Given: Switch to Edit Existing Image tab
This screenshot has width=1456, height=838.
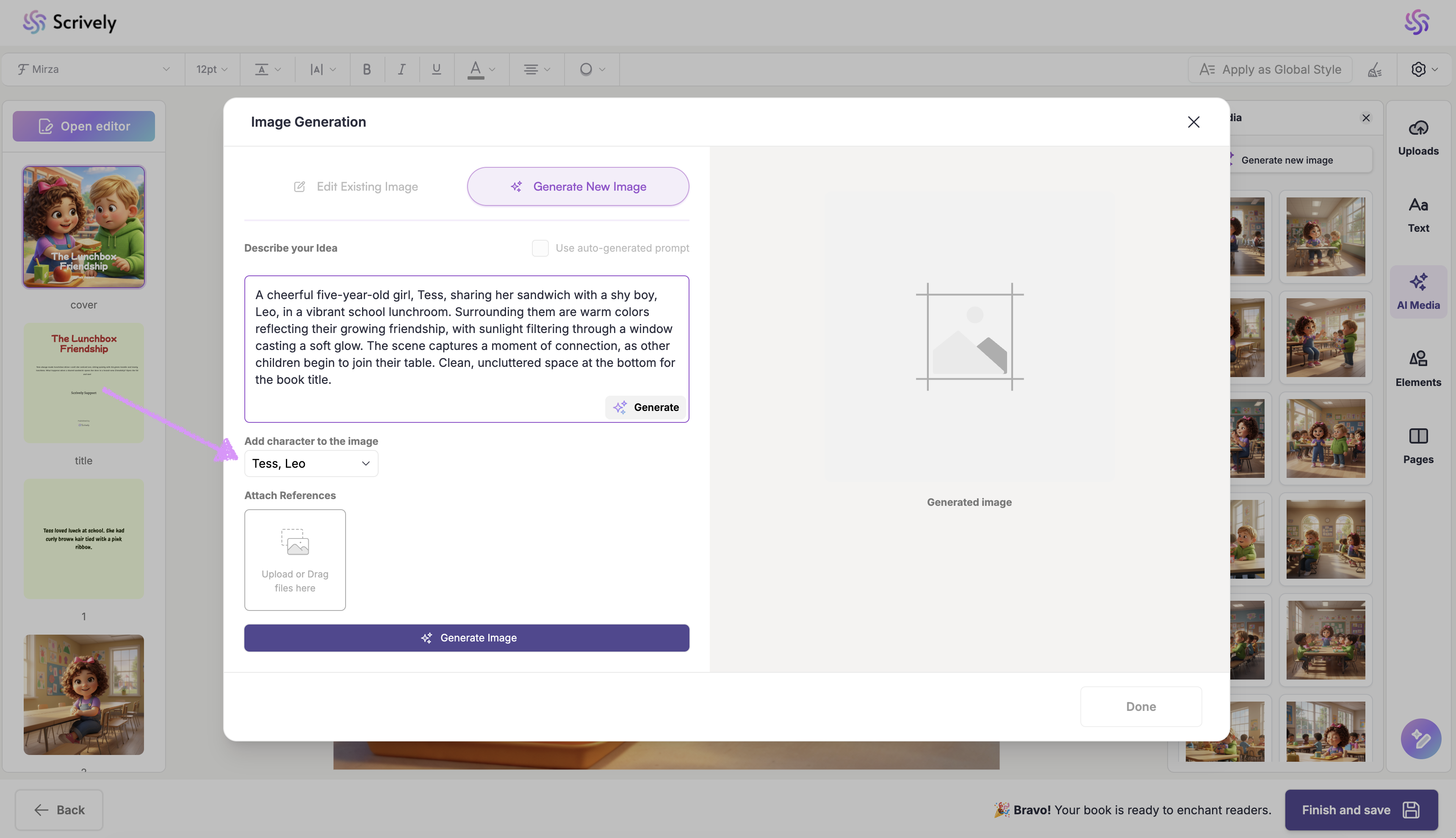Looking at the screenshot, I should [x=355, y=186].
